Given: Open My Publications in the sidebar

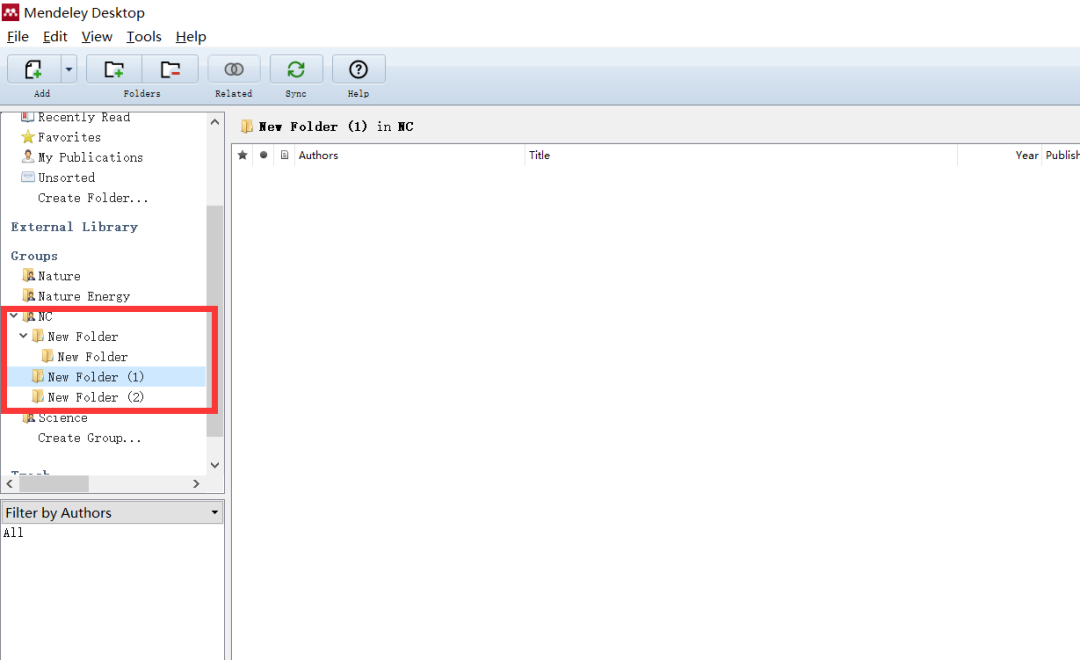Looking at the screenshot, I should pyautogui.click(x=90, y=157).
